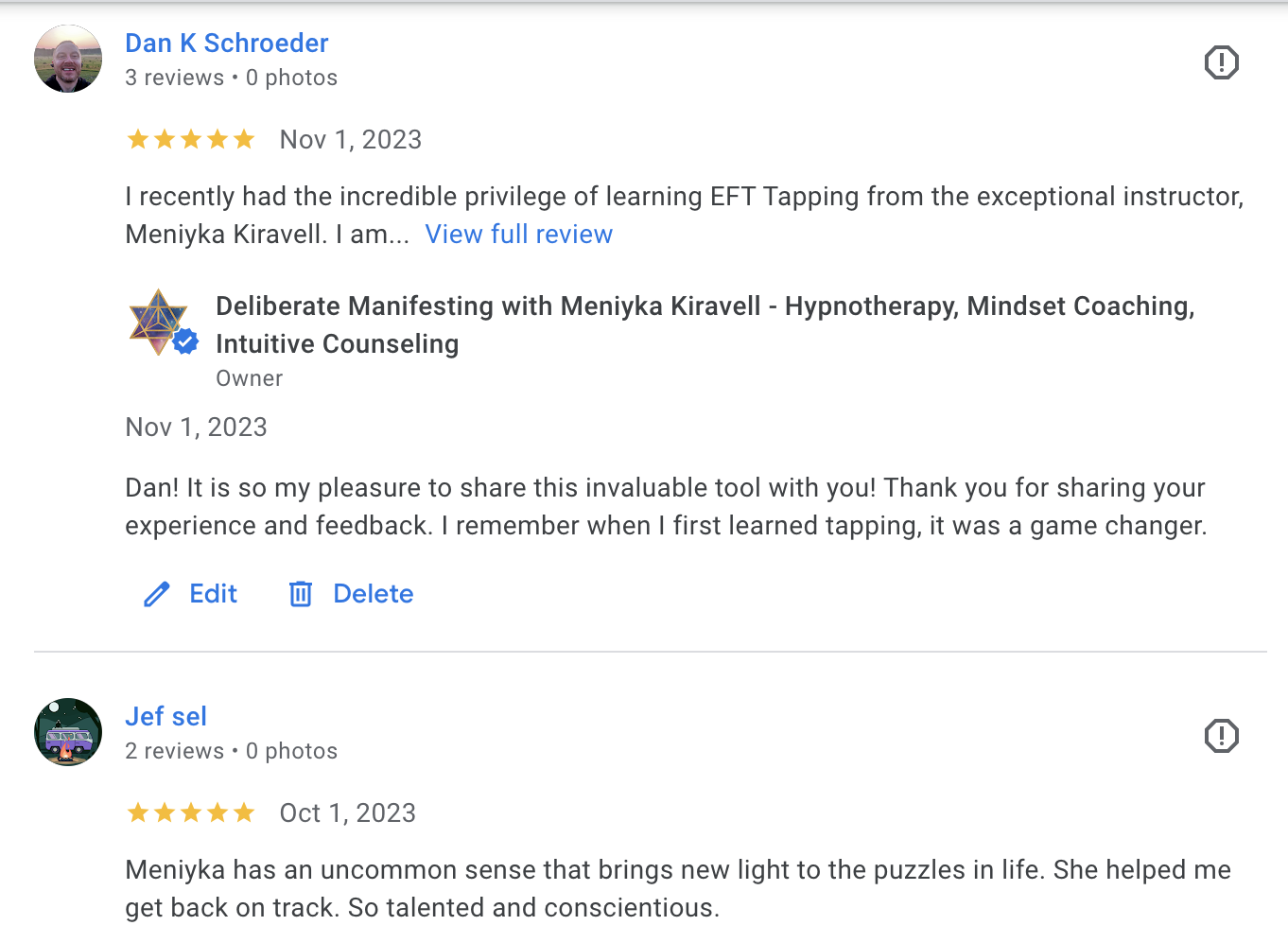Image resolution: width=1288 pixels, height=943 pixels.
Task: Click Jef sel's "2 reviews · 0 photos" text
Action: pos(231,751)
